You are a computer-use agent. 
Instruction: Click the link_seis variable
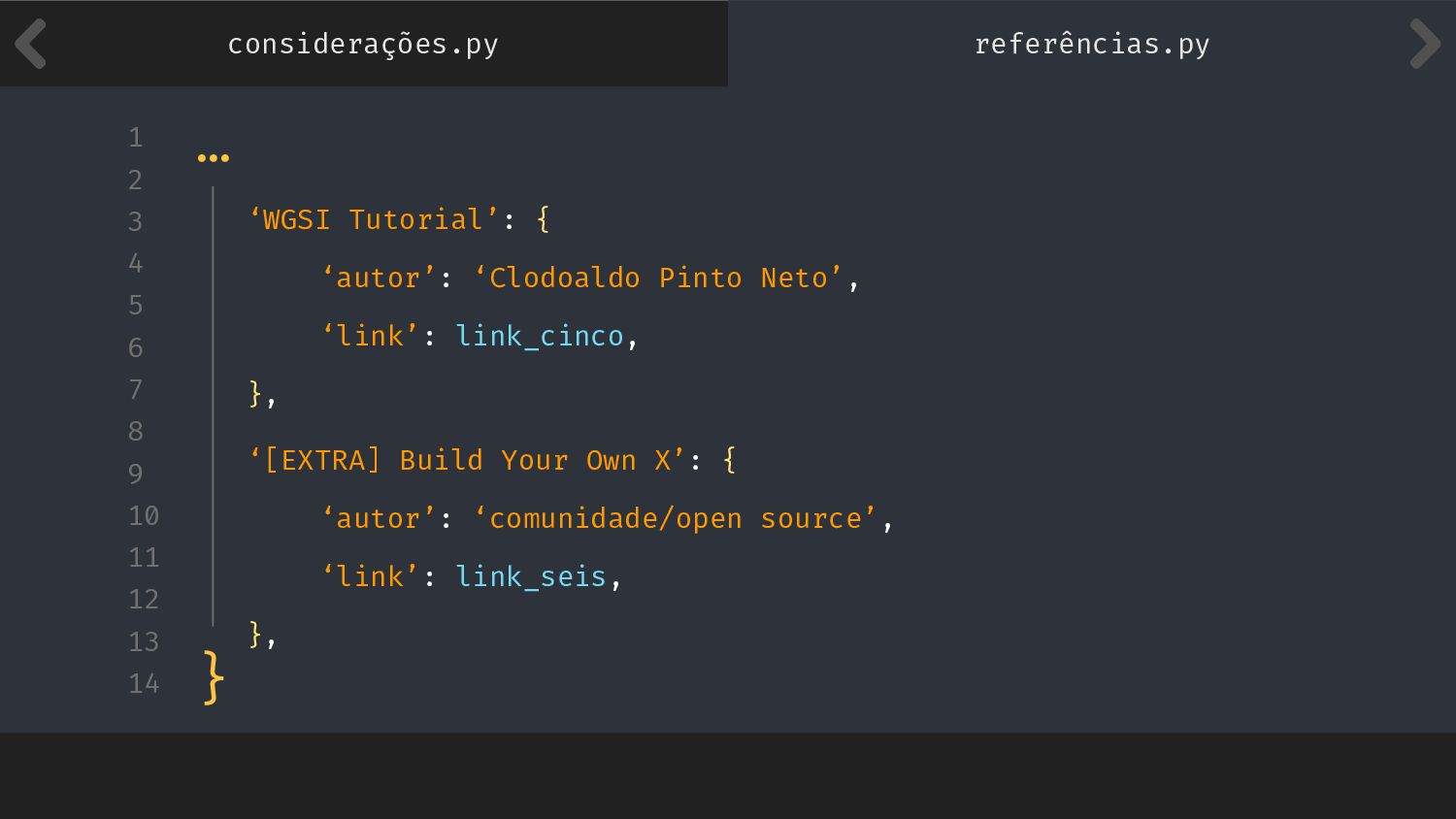pos(531,576)
